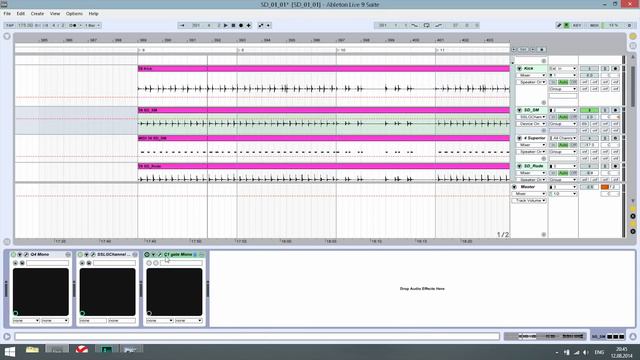Open Q4 Mono plug-in window wrench
The height and width of the screenshot is (360, 640).
[26, 254]
